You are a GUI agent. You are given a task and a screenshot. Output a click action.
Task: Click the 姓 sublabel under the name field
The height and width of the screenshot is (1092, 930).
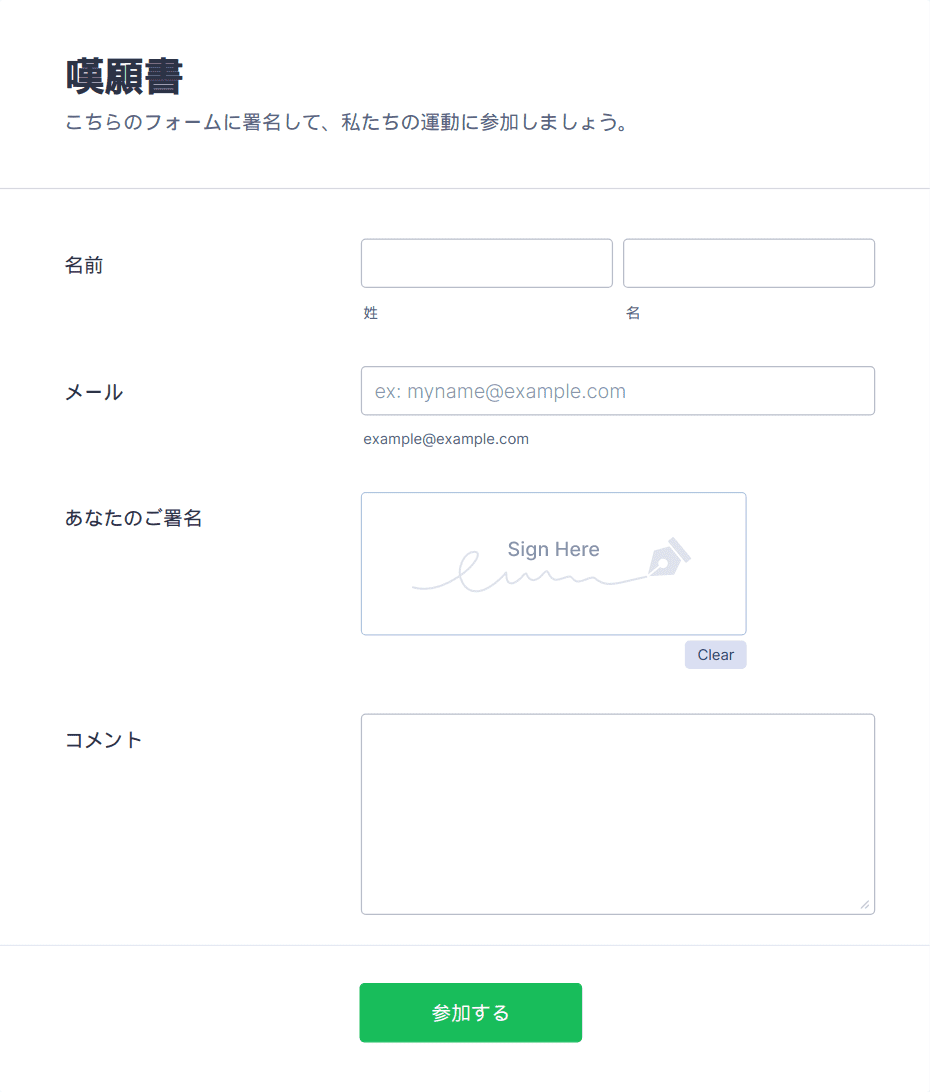pyautogui.click(x=371, y=313)
